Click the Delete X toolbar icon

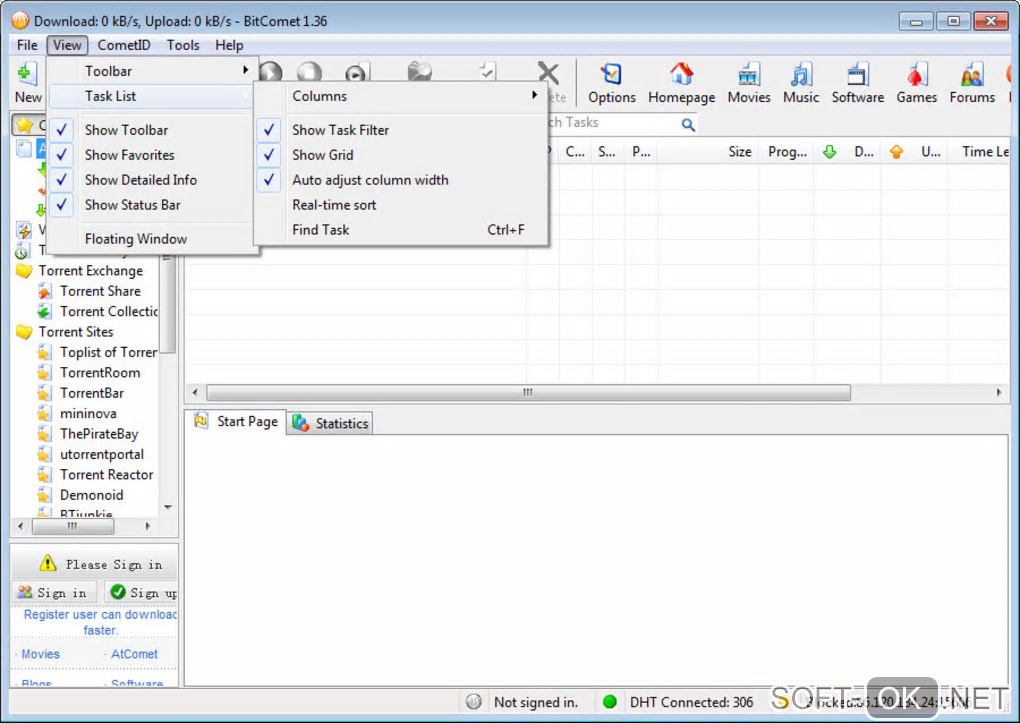coord(548,74)
